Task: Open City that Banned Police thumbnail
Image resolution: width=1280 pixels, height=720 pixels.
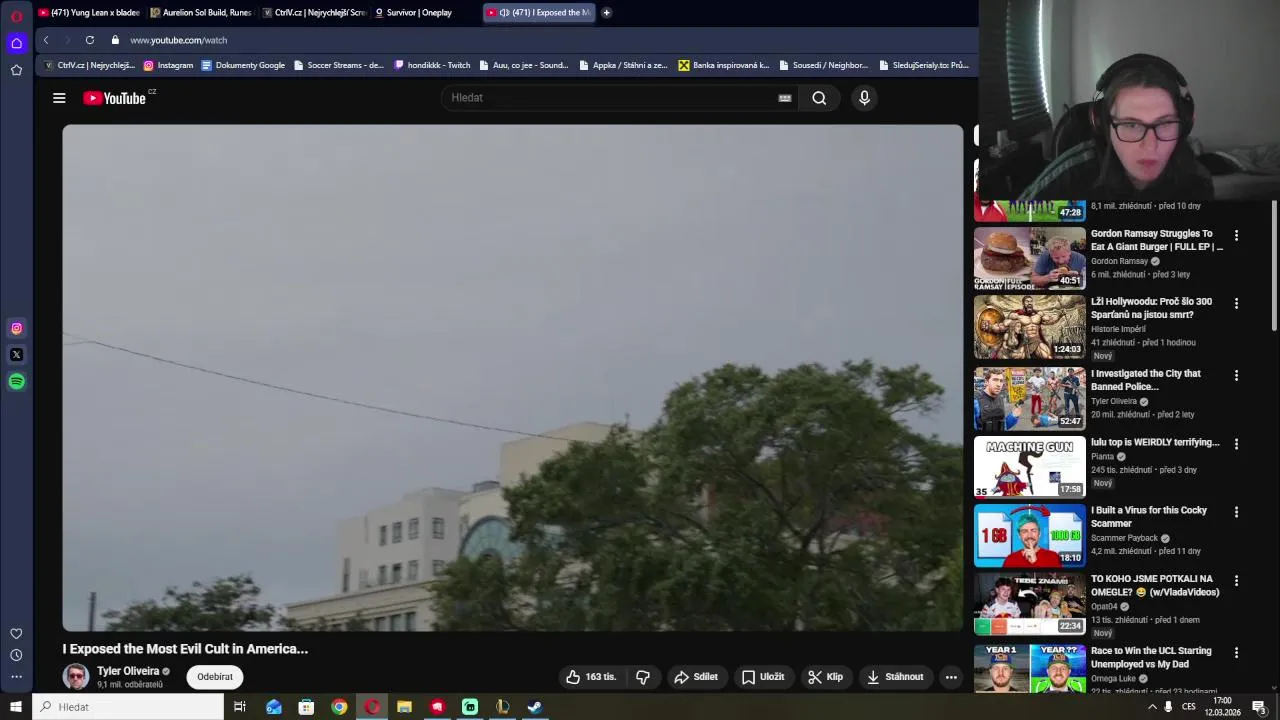Action: 1029,398
